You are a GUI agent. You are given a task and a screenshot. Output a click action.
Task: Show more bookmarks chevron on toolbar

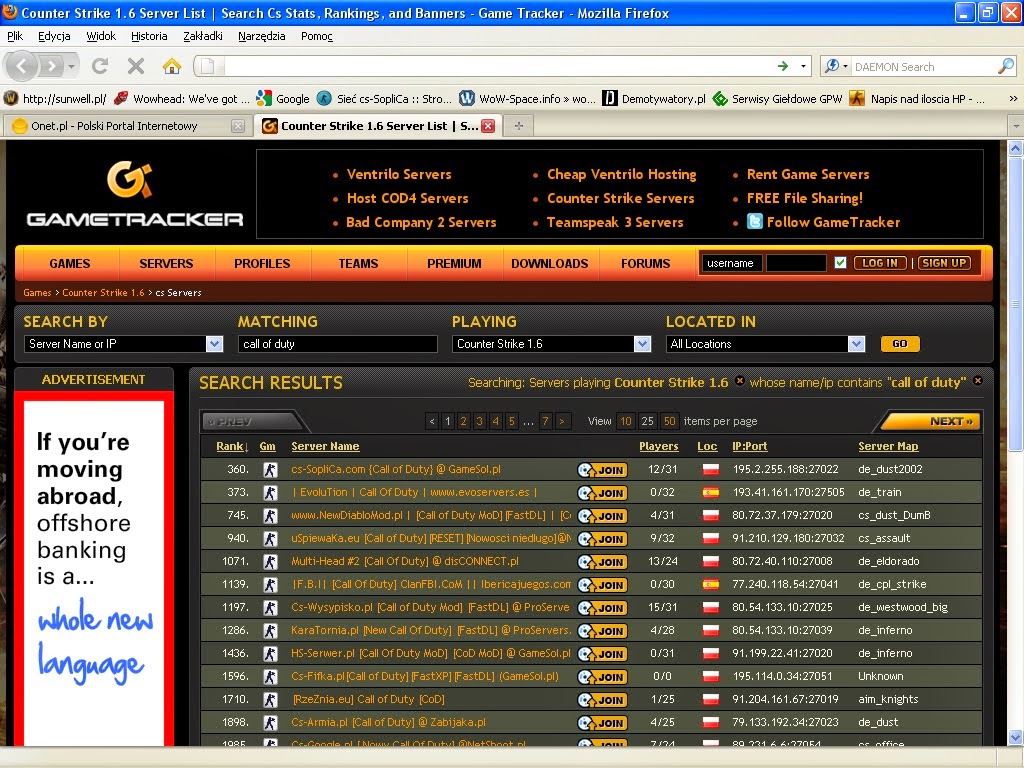1013,99
